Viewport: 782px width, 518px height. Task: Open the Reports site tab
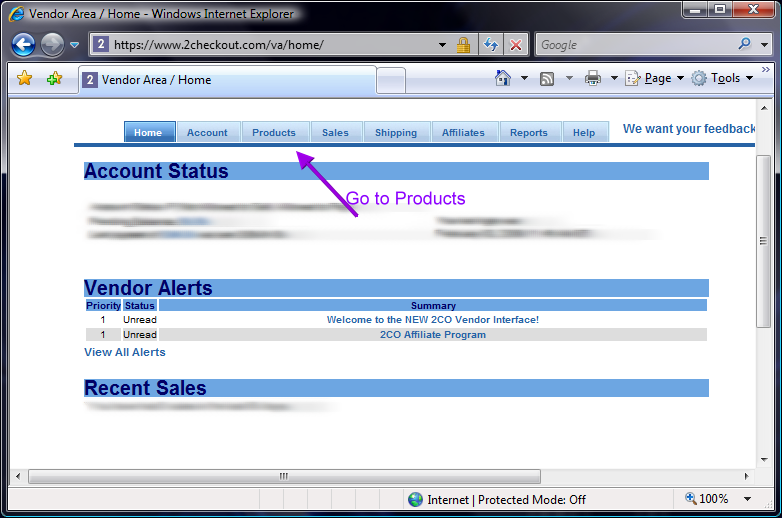[530, 132]
